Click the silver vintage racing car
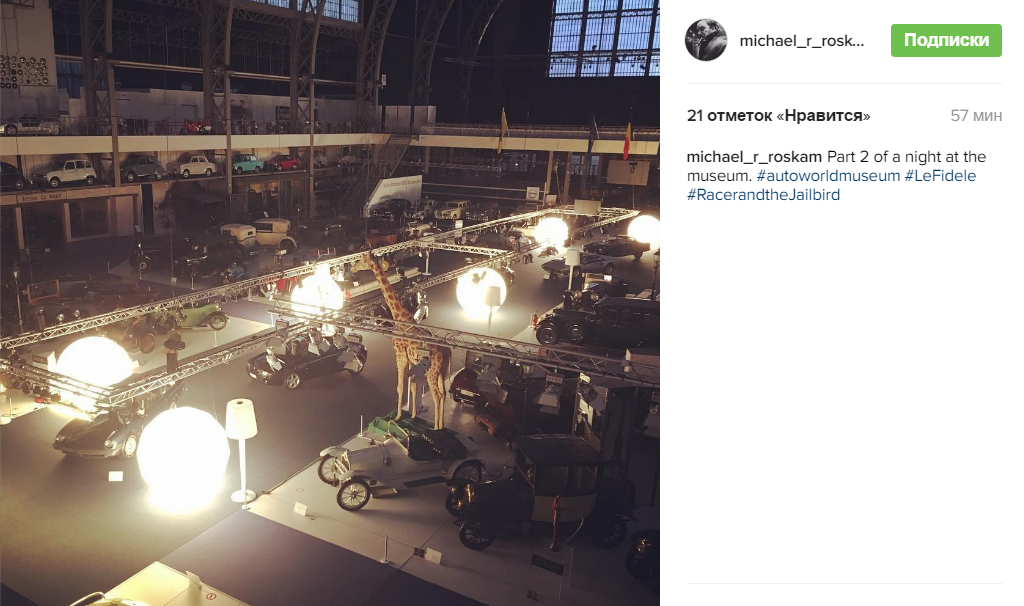Image resolution: width=1024 pixels, height=606 pixels. click(x=400, y=460)
